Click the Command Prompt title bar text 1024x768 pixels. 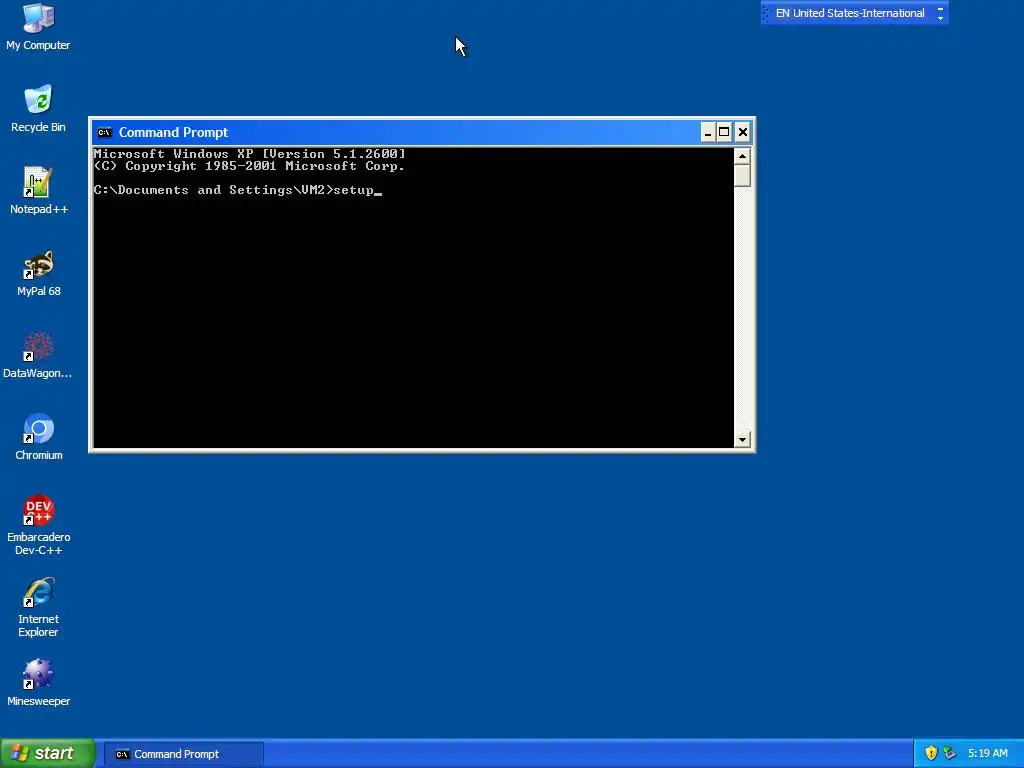[x=173, y=132]
